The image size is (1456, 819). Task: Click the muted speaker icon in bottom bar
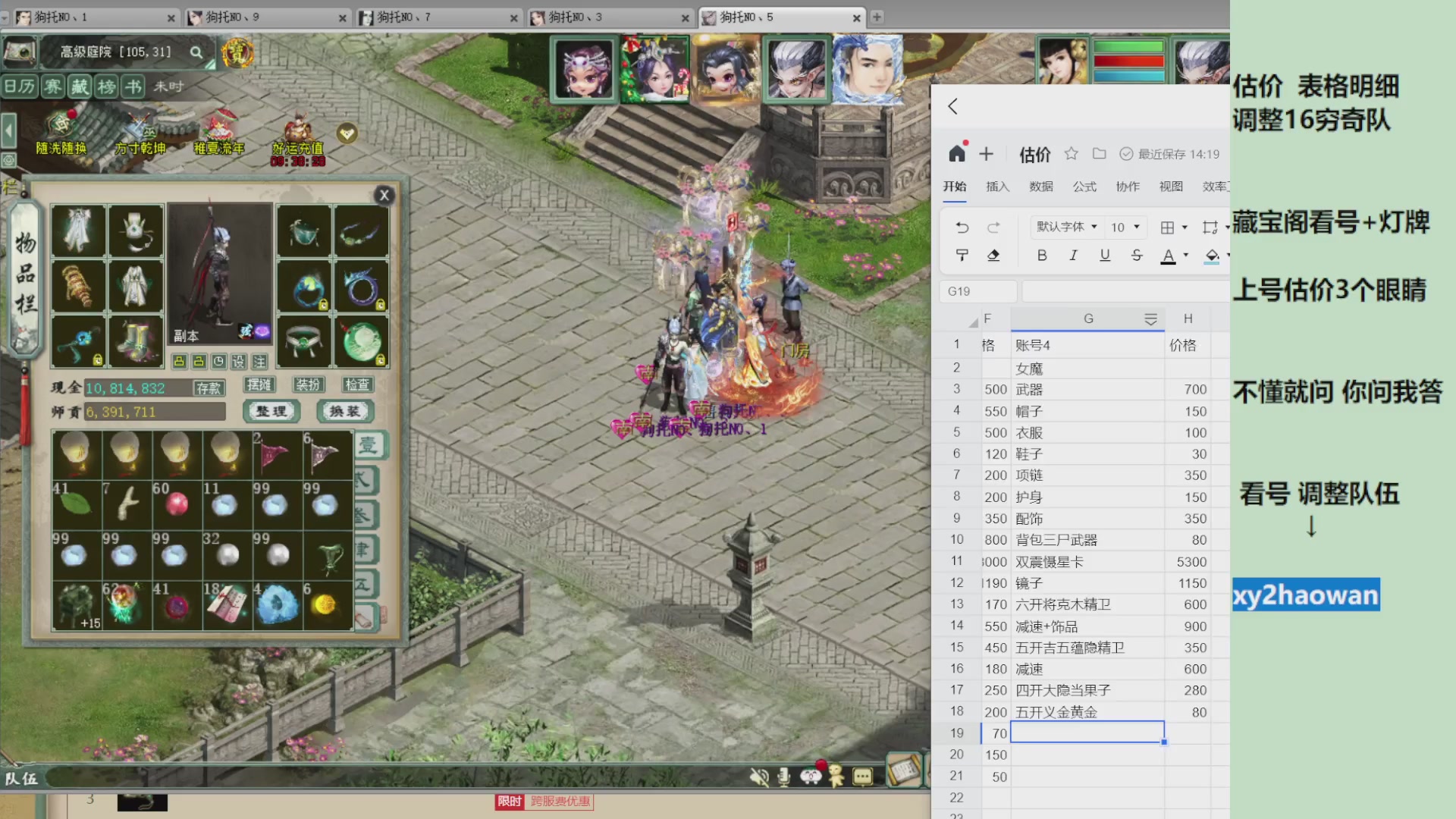point(759,777)
